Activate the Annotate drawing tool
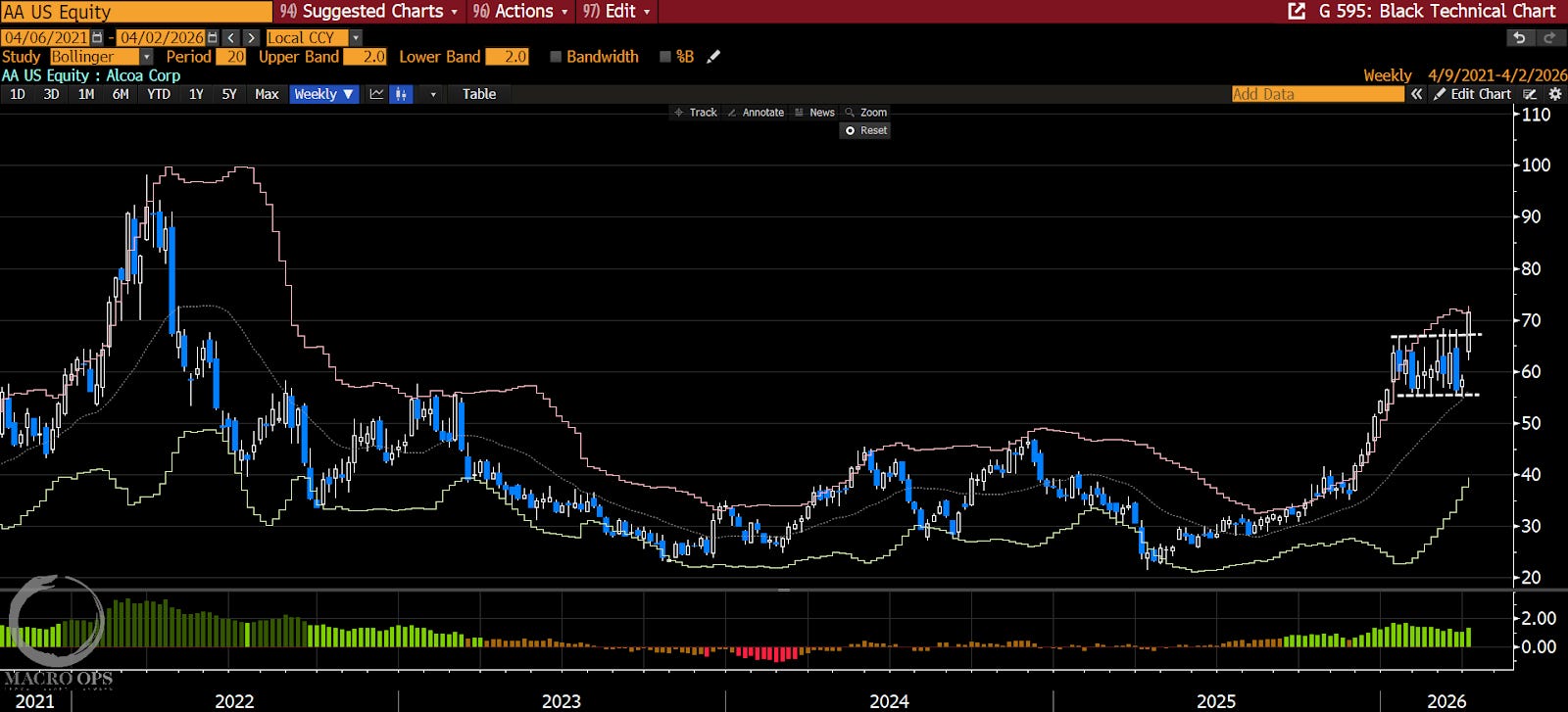Viewport: 1568px width, 712px height. click(756, 113)
